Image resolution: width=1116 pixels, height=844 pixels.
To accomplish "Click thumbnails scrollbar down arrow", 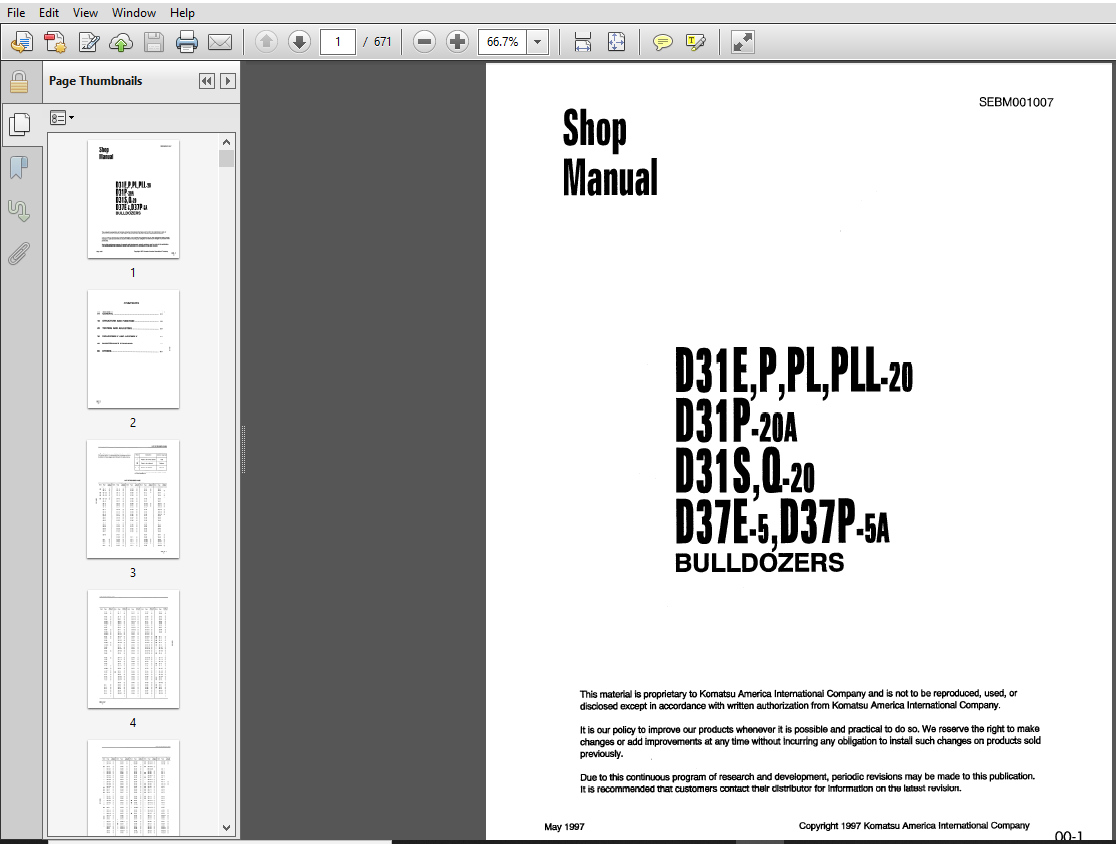I will (226, 828).
